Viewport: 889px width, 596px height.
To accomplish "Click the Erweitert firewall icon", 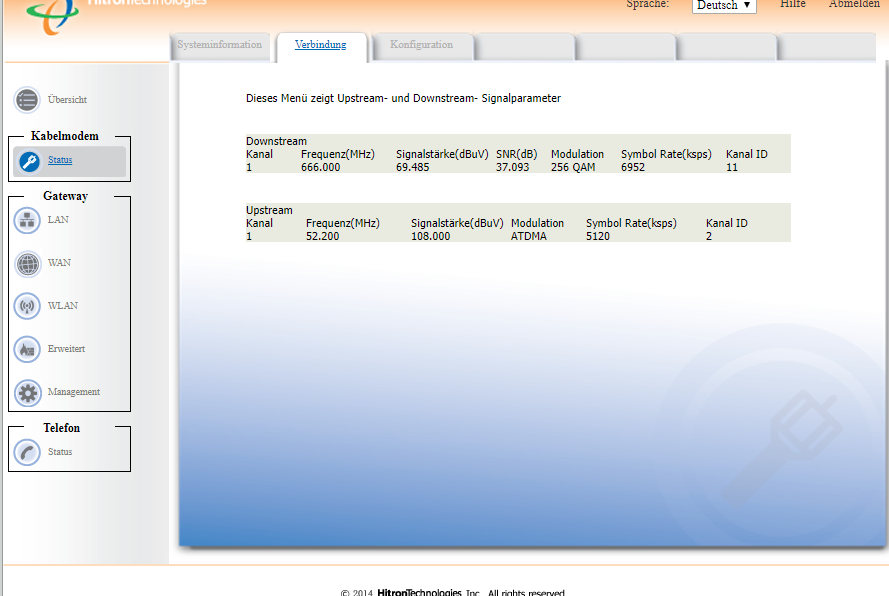I will 27,349.
